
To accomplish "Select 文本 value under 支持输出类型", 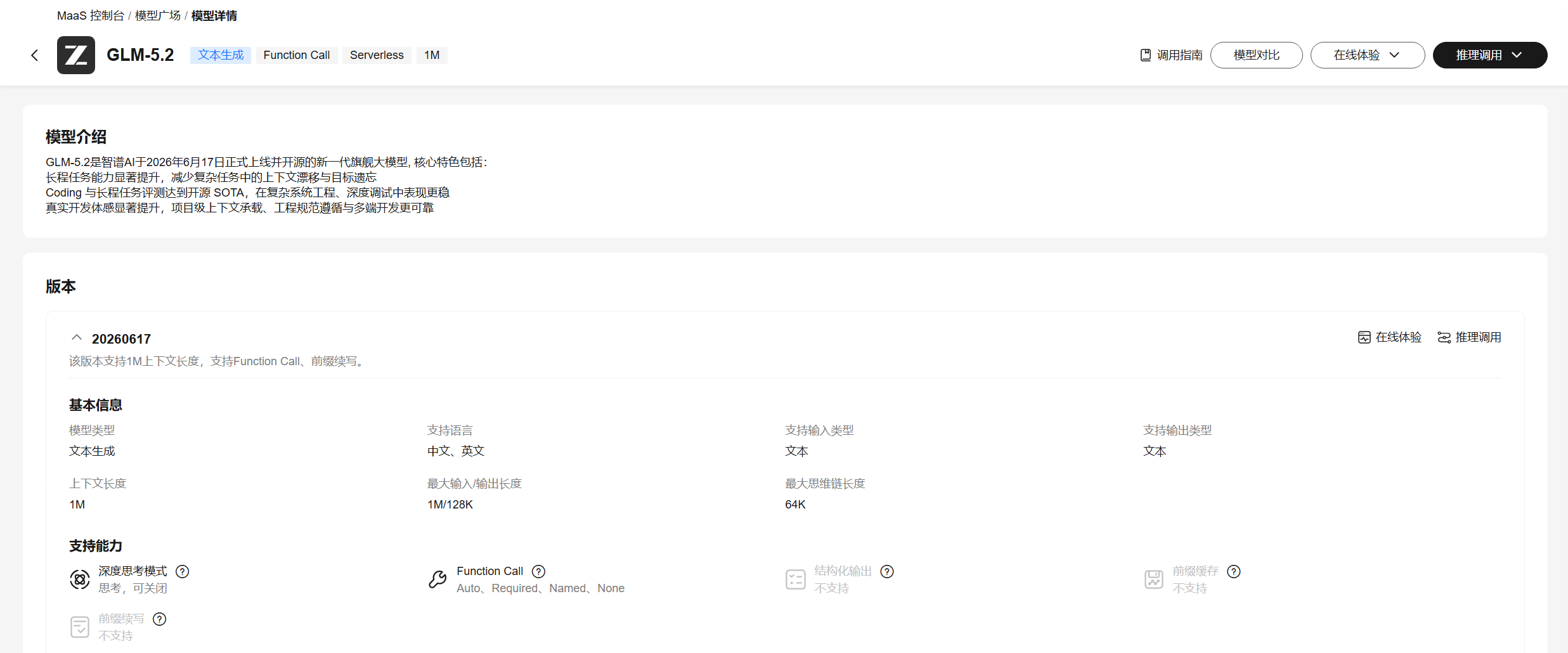I will [x=1155, y=451].
